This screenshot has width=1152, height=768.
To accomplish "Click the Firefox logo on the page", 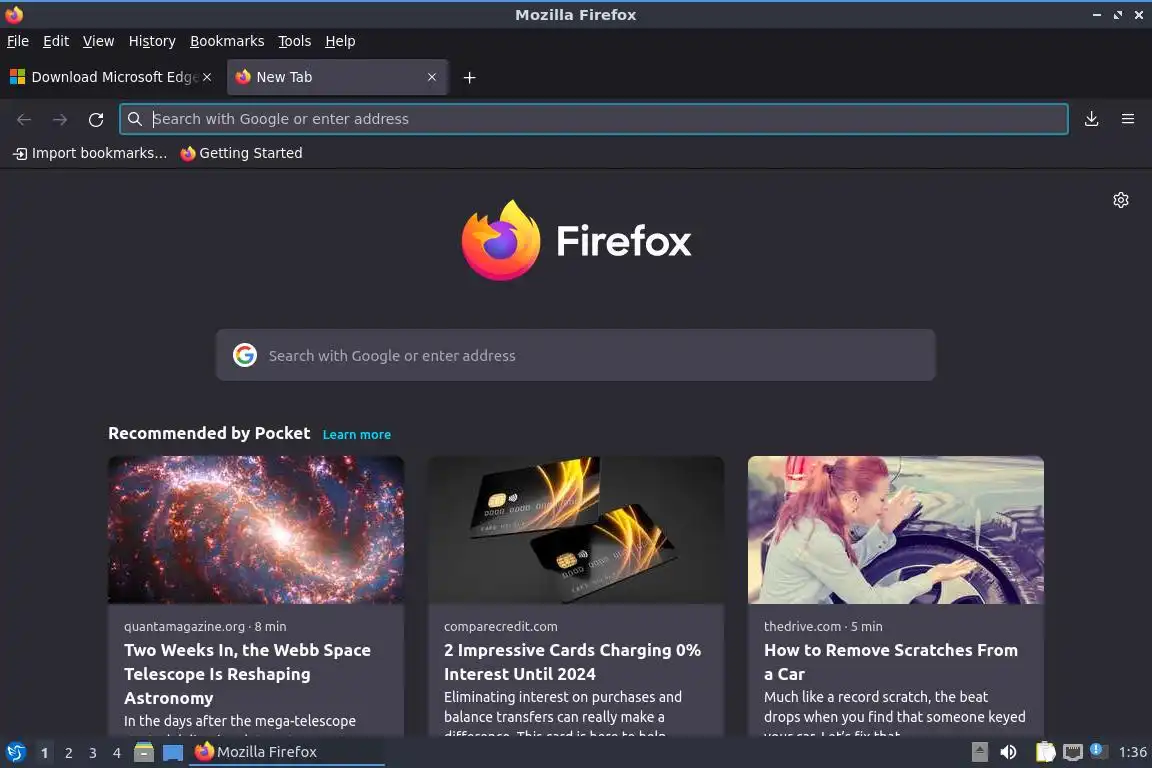I will point(501,240).
